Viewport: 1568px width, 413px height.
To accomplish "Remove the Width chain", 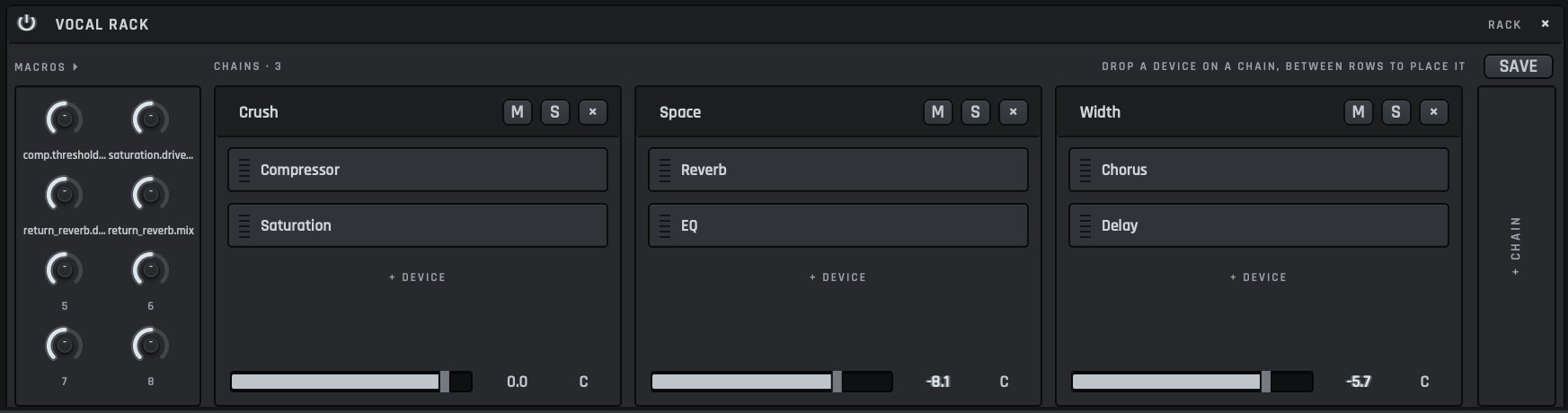I will click(1433, 112).
